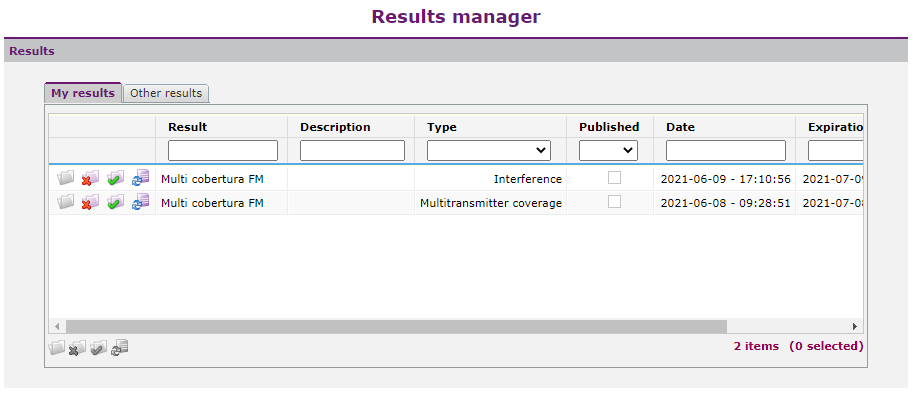The height and width of the screenshot is (393, 913).
Task: Click refresh document icon in Multitransmitter coverage row
Action: point(140,202)
